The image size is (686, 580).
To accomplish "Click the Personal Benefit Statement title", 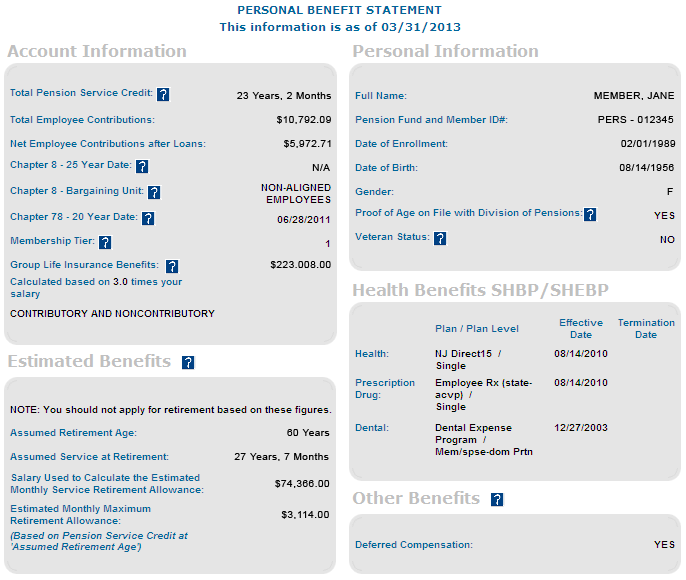I will [x=340, y=10].
